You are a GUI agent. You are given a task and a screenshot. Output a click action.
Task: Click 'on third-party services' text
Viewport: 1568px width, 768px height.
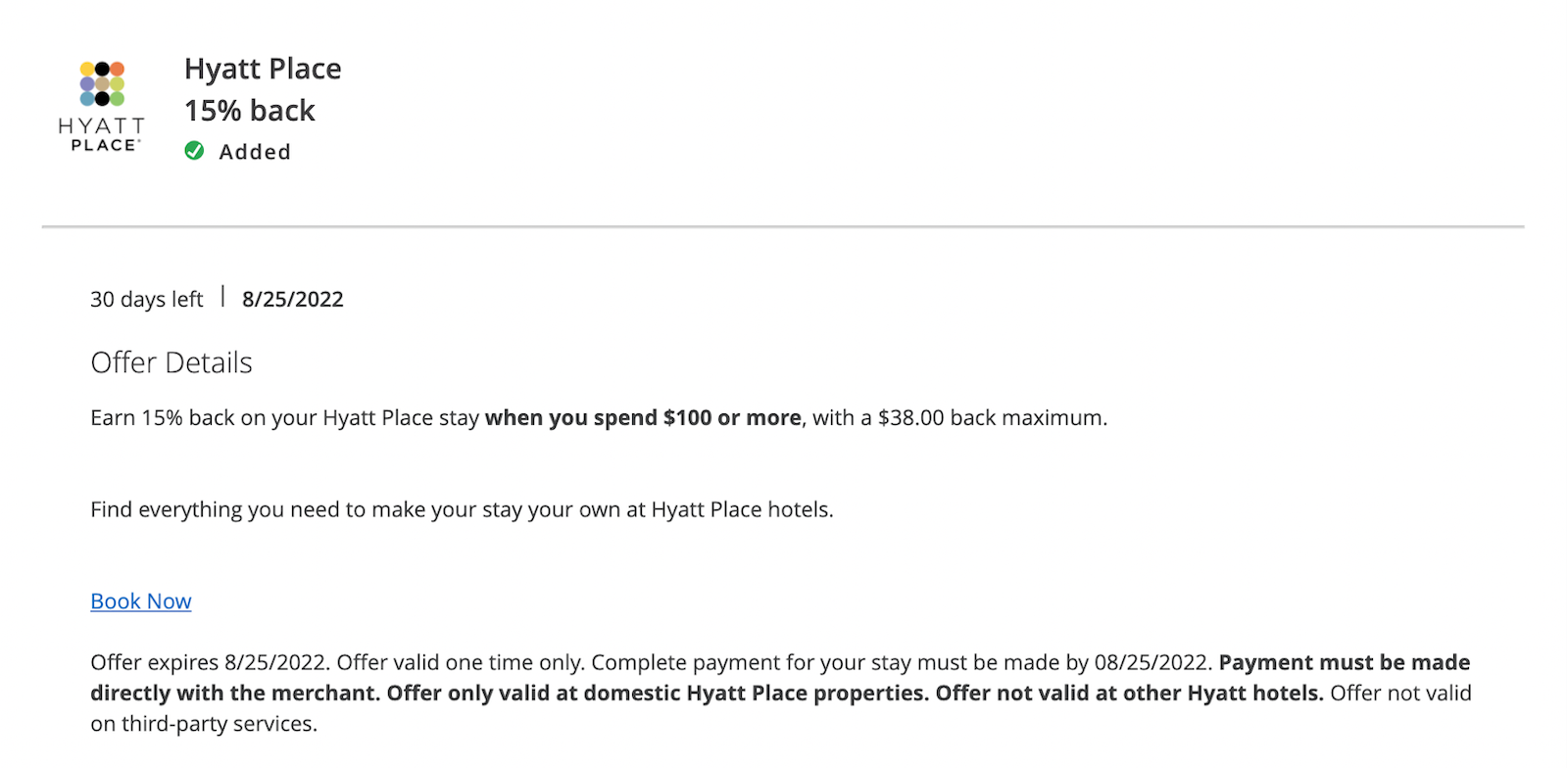[x=204, y=725]
